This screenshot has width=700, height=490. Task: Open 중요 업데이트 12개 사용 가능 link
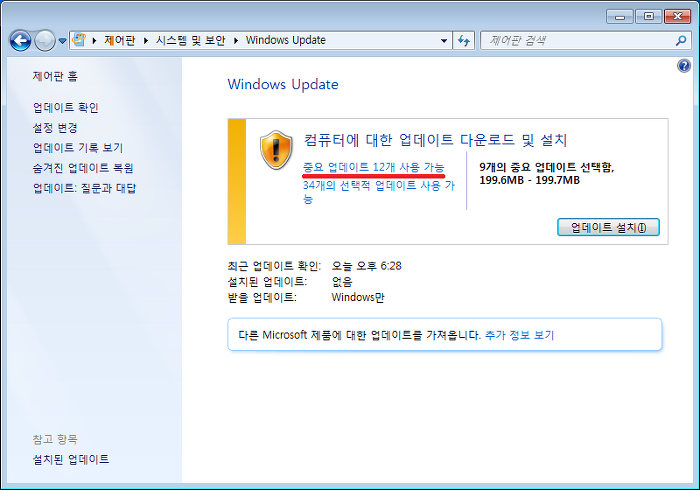(374, 167)
